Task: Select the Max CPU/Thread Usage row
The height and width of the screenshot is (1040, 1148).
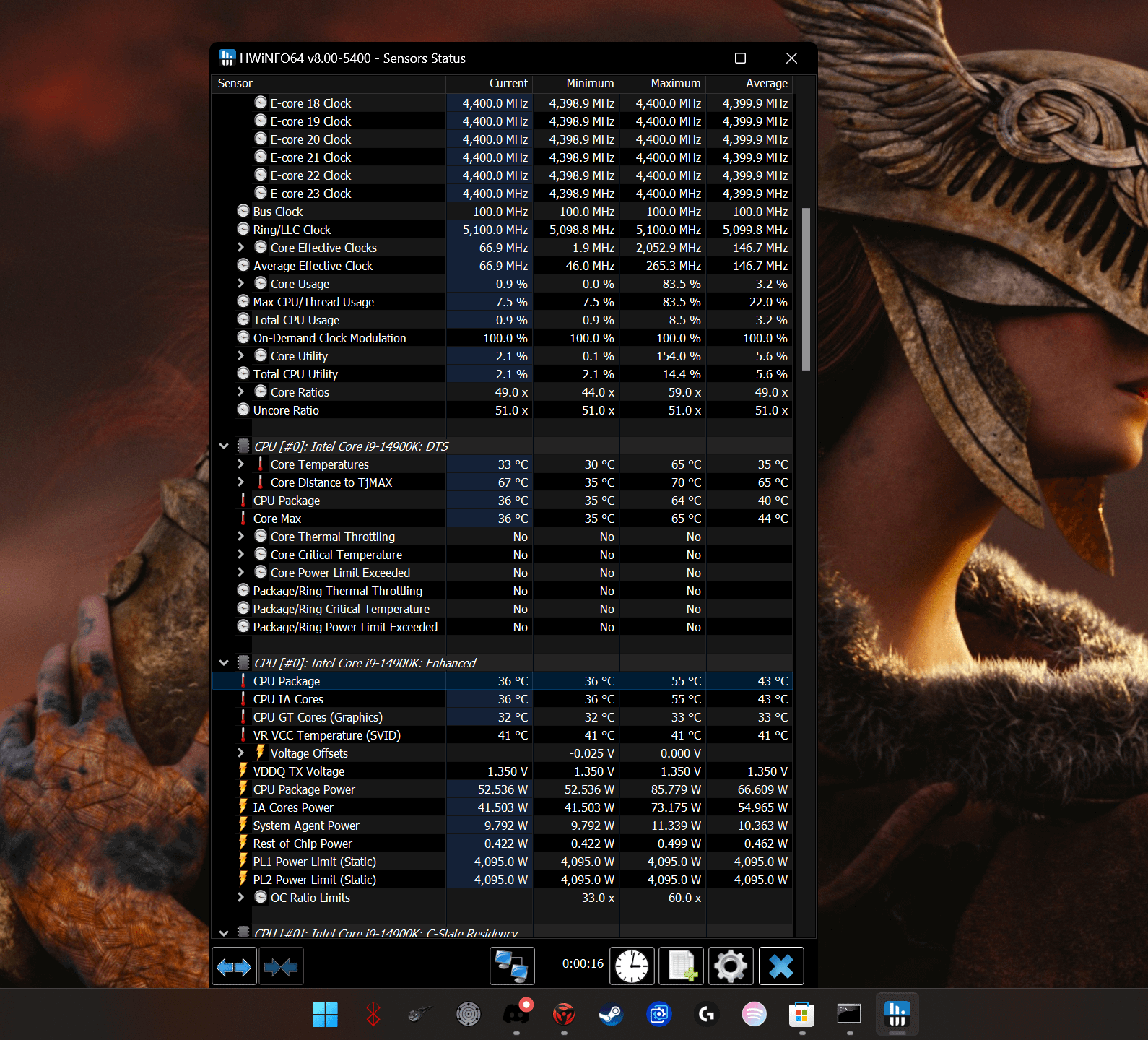Action: click(x=503, y=302)
